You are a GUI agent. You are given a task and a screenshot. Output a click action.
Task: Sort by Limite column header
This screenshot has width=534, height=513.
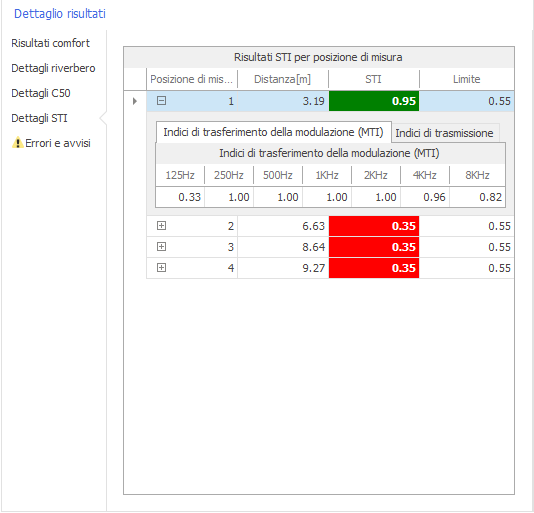(467, 79)
